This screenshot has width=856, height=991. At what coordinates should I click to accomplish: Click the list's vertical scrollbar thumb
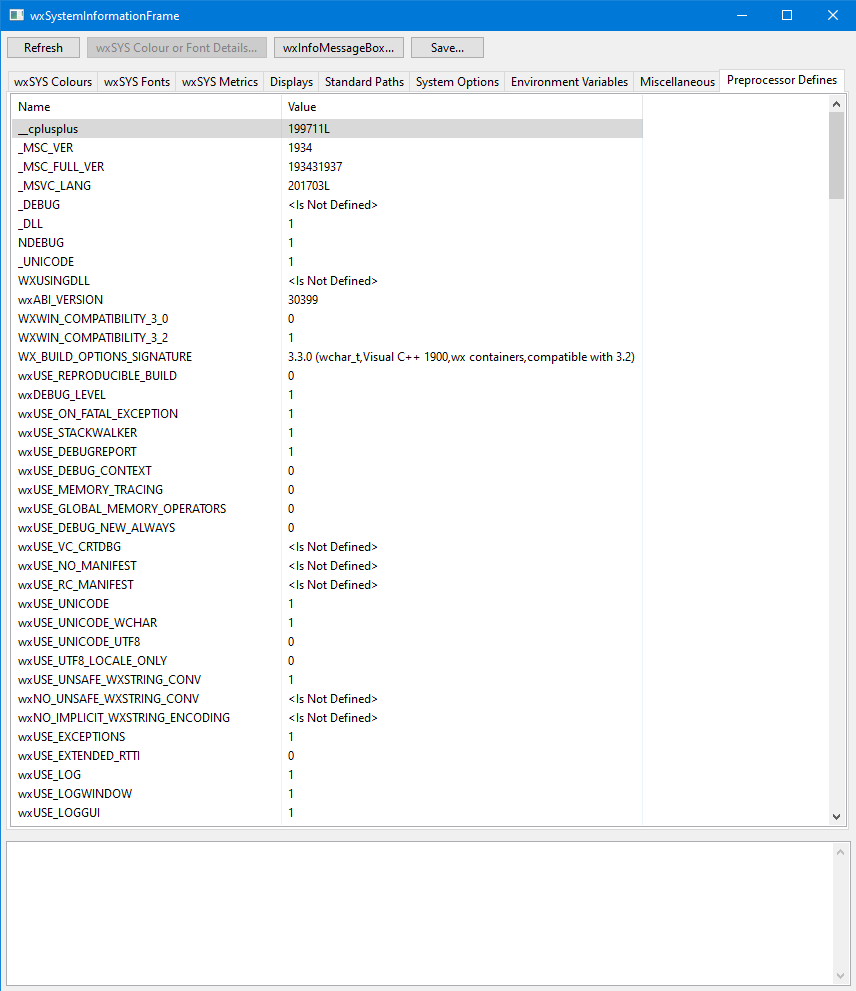pos(836,155)
